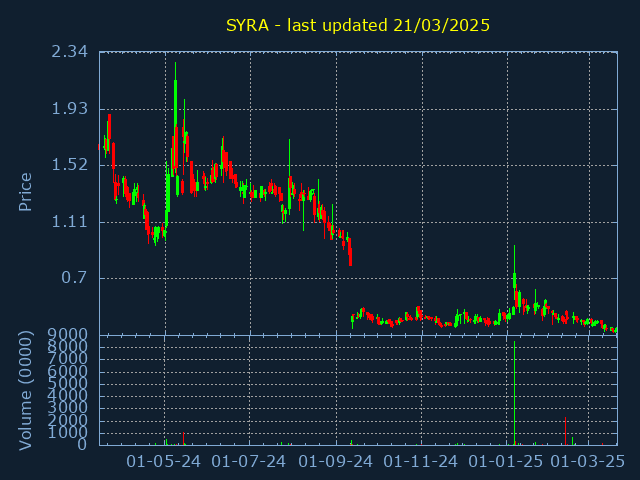Click the 0 volume axis label

(82, 444)
